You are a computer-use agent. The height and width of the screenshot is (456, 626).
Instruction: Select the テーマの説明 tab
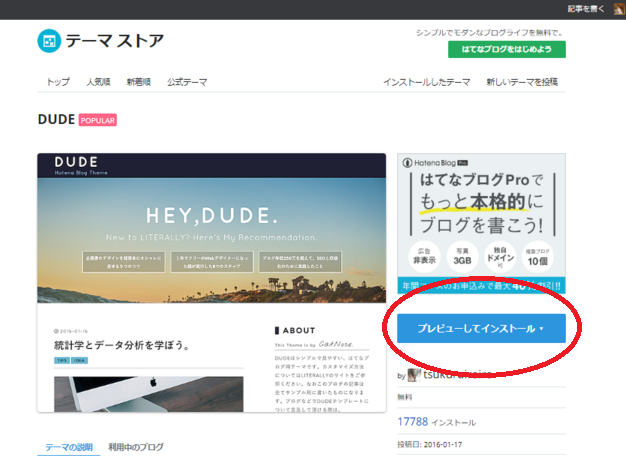[x=69, y=447]
